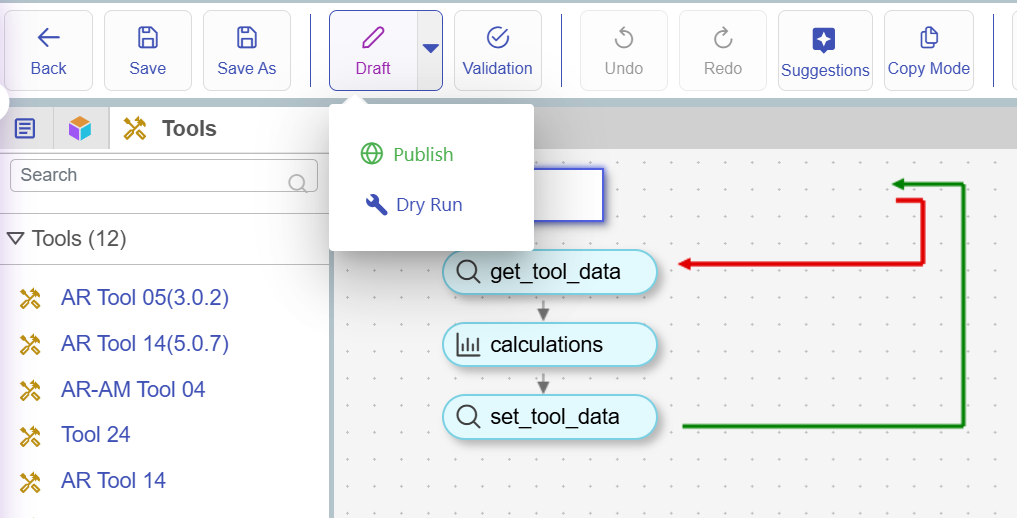This screenshot has height=518, width=1017.
Task: Open the Suggestions panel
Action: [824, 51]
